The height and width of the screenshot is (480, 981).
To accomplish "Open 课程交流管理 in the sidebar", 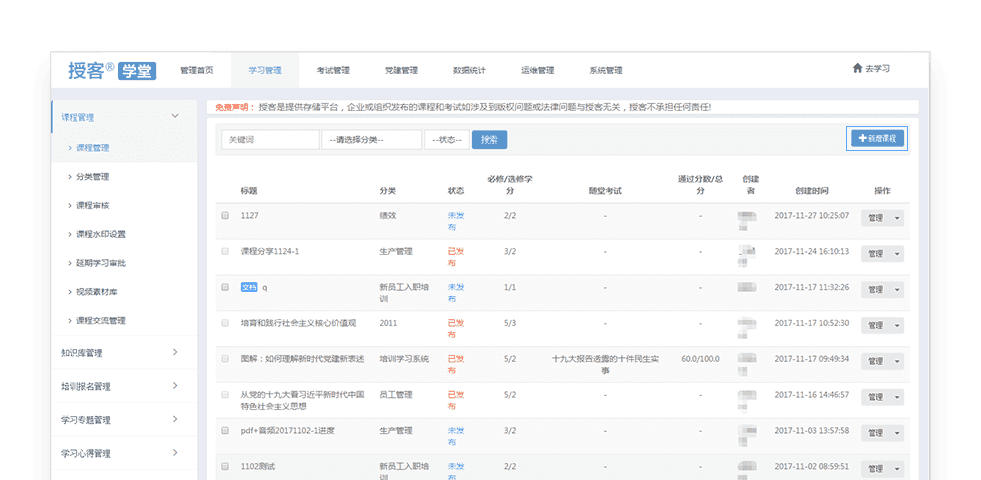I will tap(101, 321).
